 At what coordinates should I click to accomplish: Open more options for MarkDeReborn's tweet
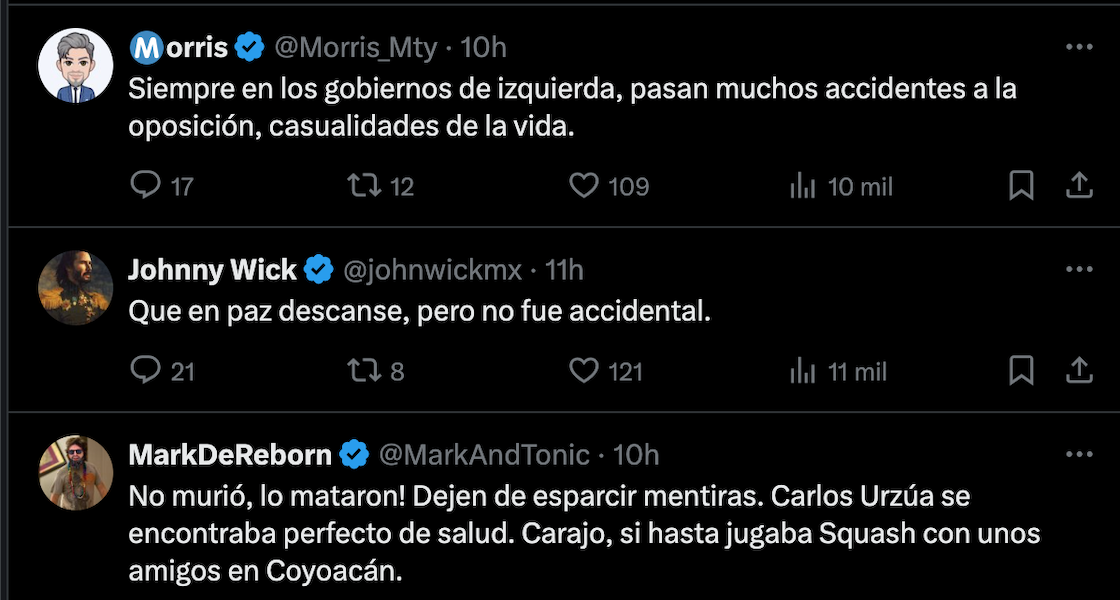tap(1079, 455)
